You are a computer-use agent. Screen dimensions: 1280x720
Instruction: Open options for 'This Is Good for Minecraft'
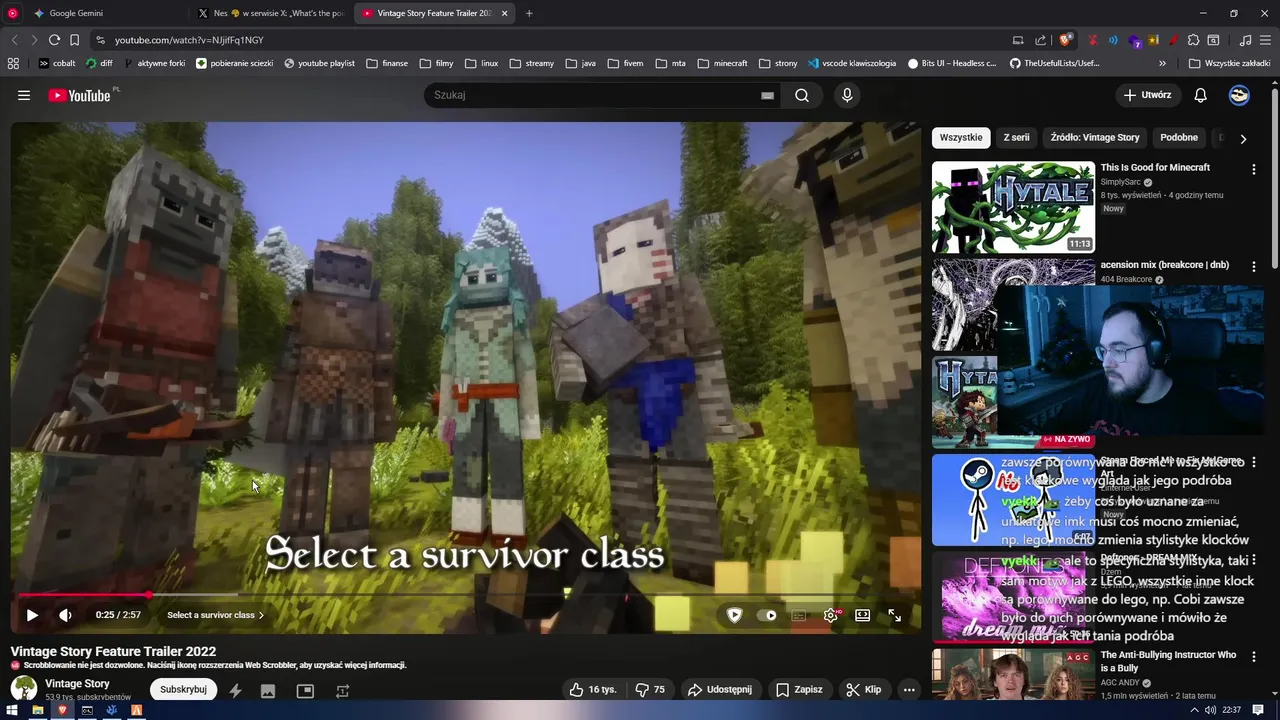coord(1253,170)
